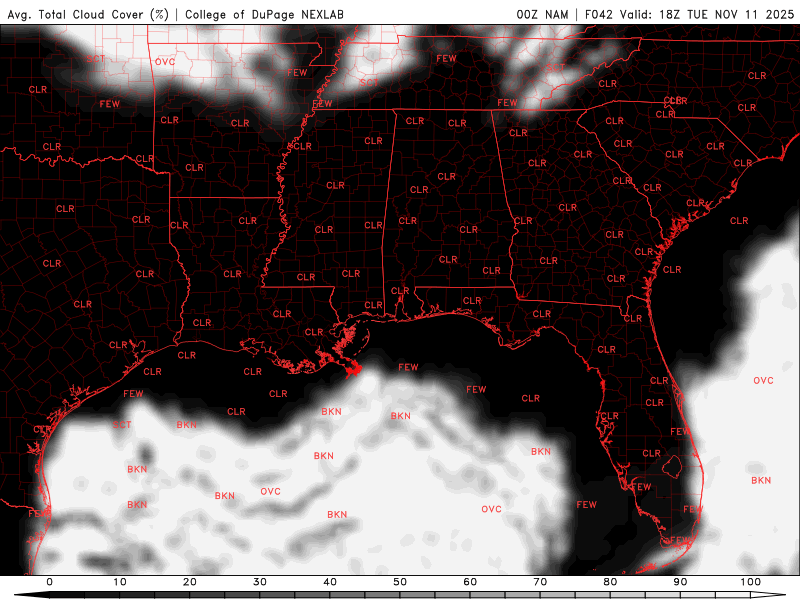This screenshot has width=800, height=600.
Task: Click the 80 value on the color scale
Action: point(610,582)
